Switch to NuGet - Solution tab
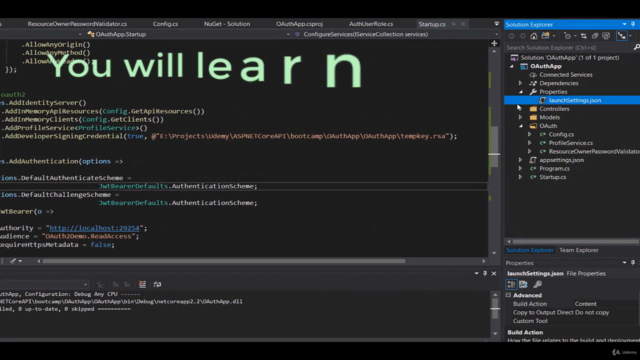640x360 pixels. [227, 24]
